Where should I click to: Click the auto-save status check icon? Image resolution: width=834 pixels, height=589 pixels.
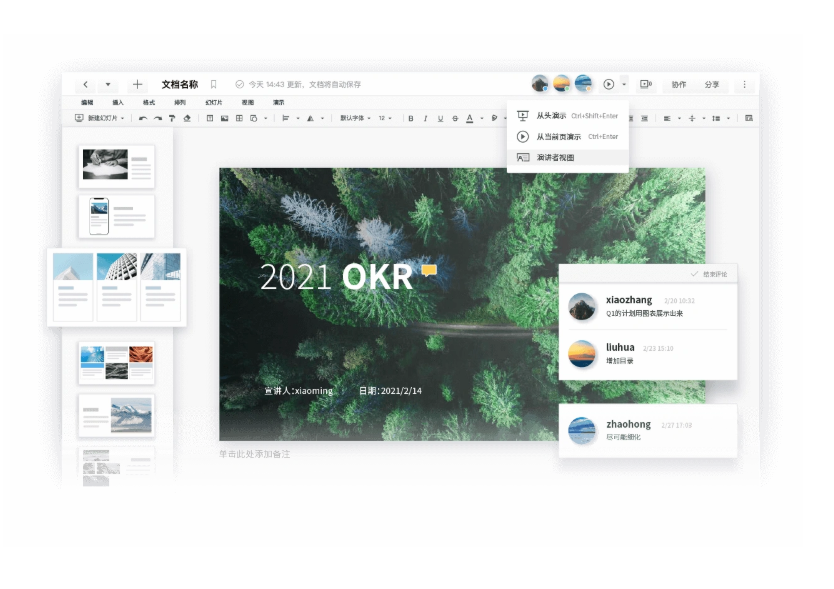coord(239,85)
